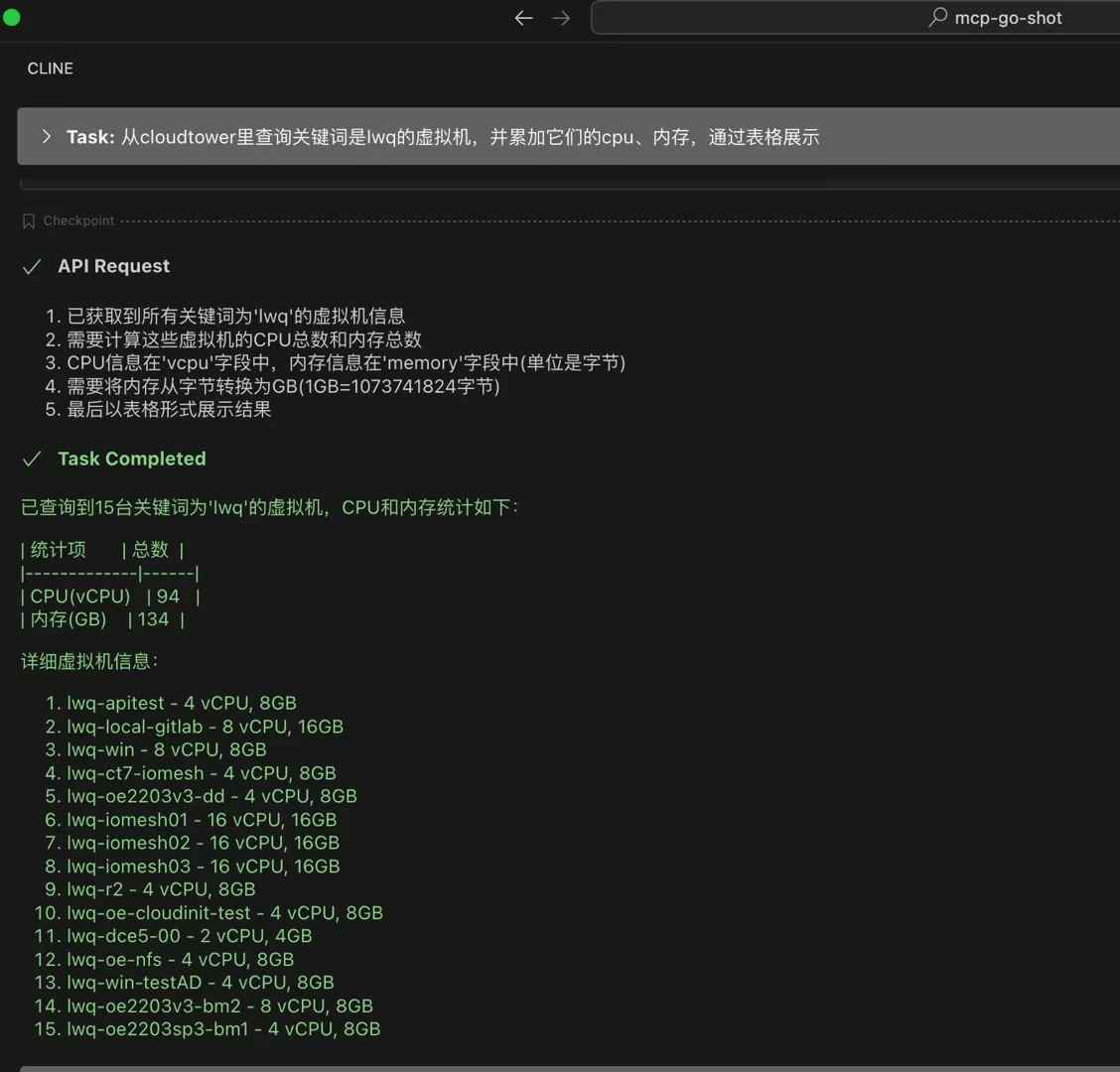The height and width of the screenshot is (1072, 1120).
Task: Click the horizontal bar at panel bottom
Action: coord(568,1068)
